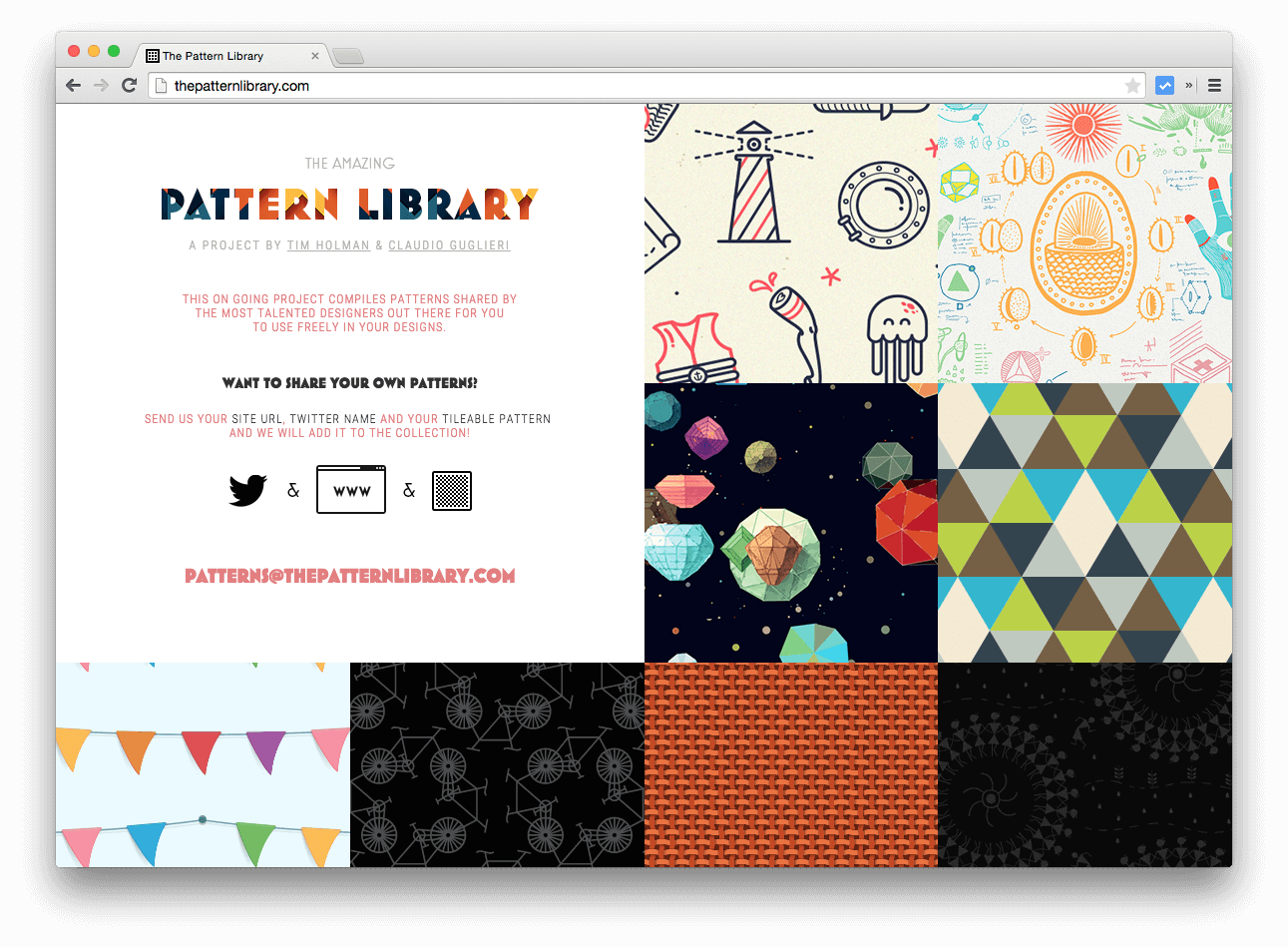Image resolution: width=1288 pixels, height=947 pixels.
Task: Expand the overflow extensions chevron
Action: tap(1188, 85)
